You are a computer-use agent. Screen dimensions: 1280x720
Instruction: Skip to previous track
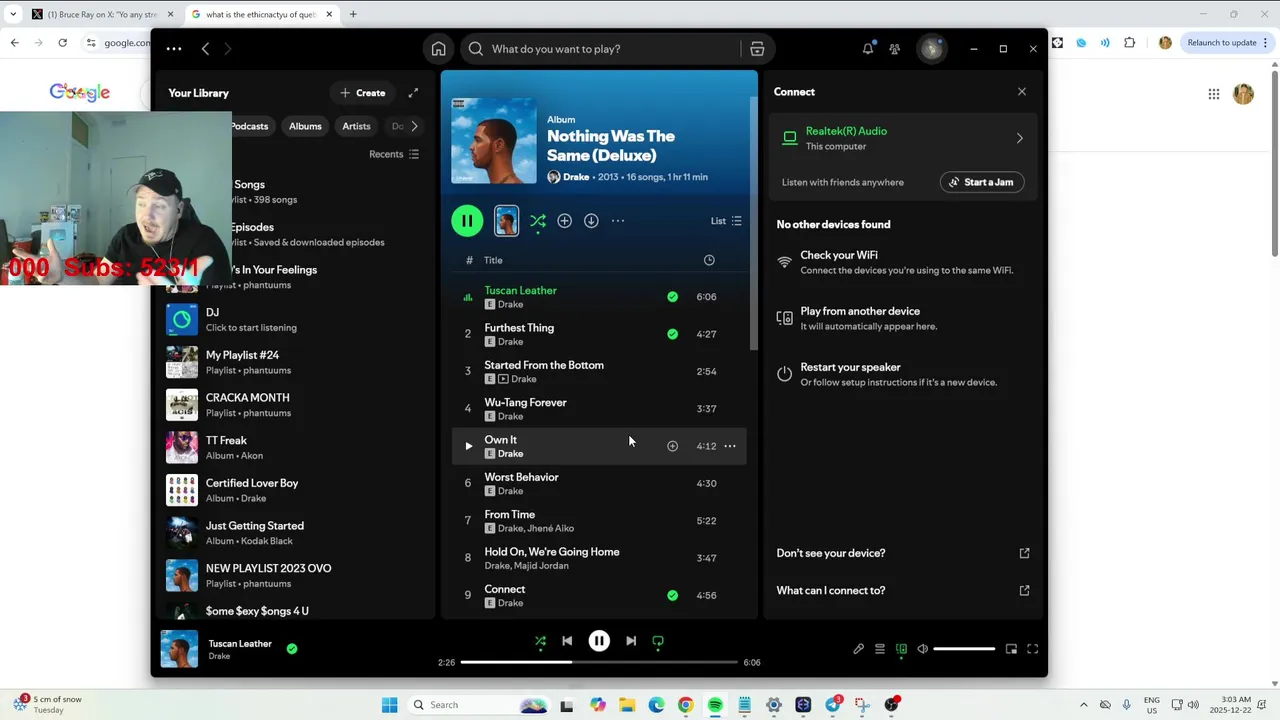[x=567, y=641]
